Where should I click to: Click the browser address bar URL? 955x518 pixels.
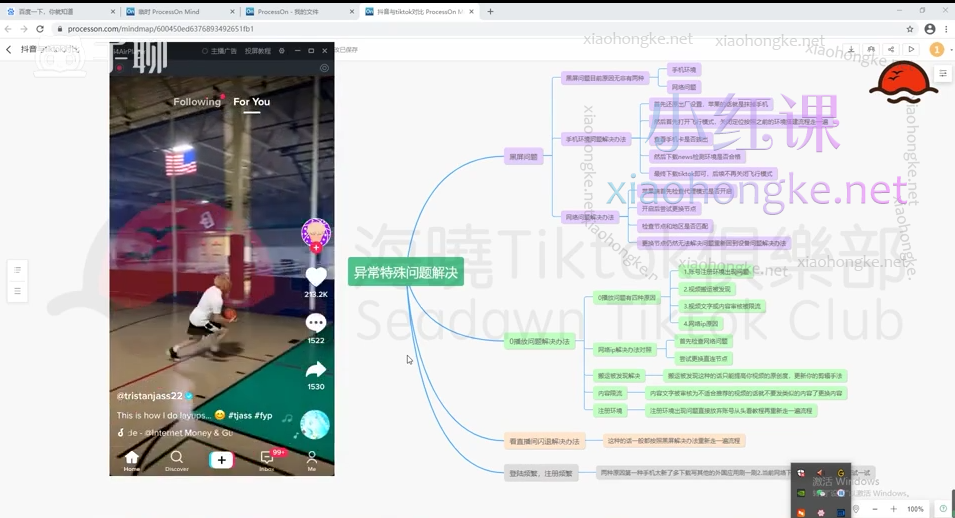point(161,29)
